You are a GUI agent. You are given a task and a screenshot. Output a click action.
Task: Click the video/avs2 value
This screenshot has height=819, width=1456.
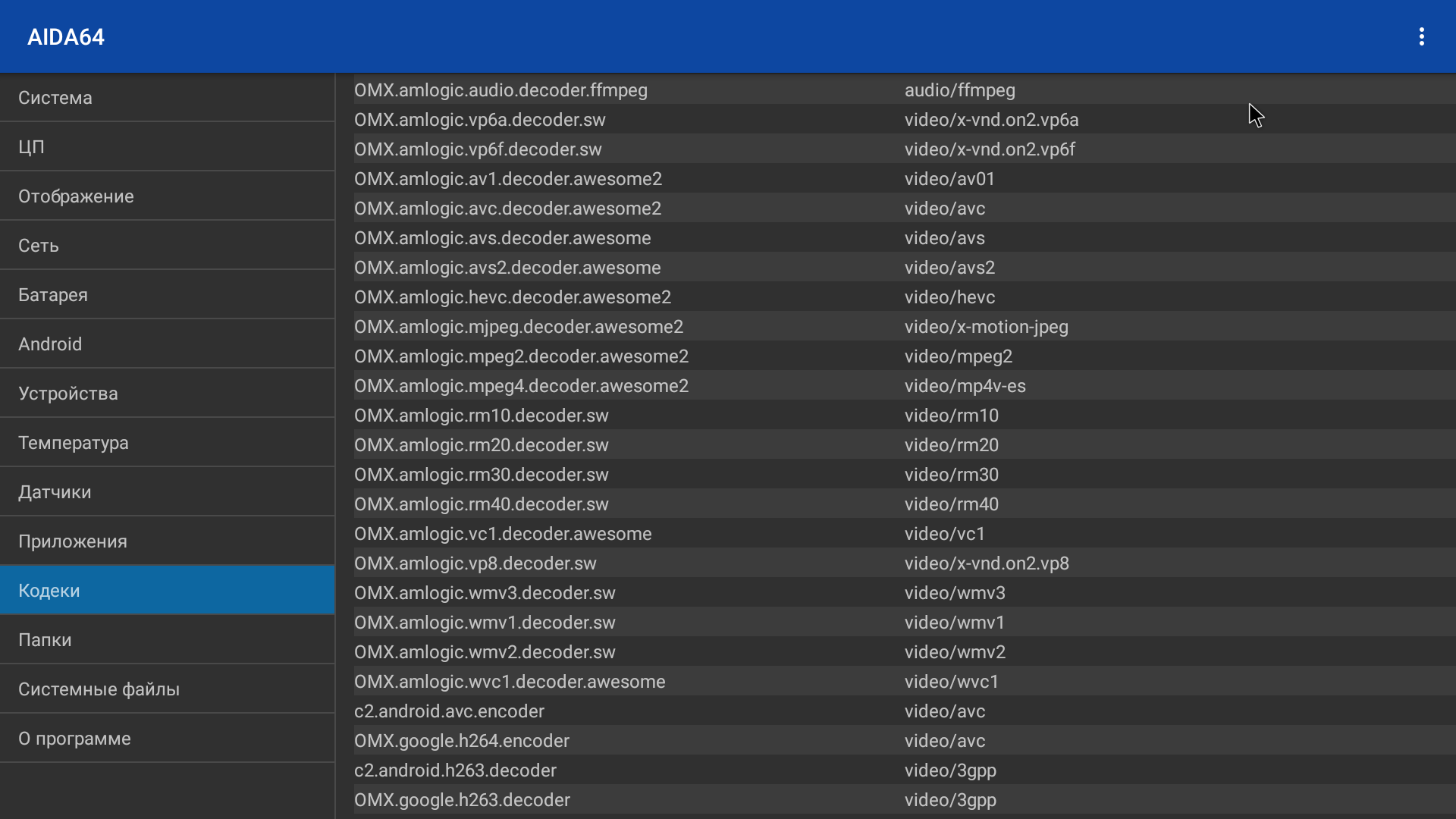(949, 268)
